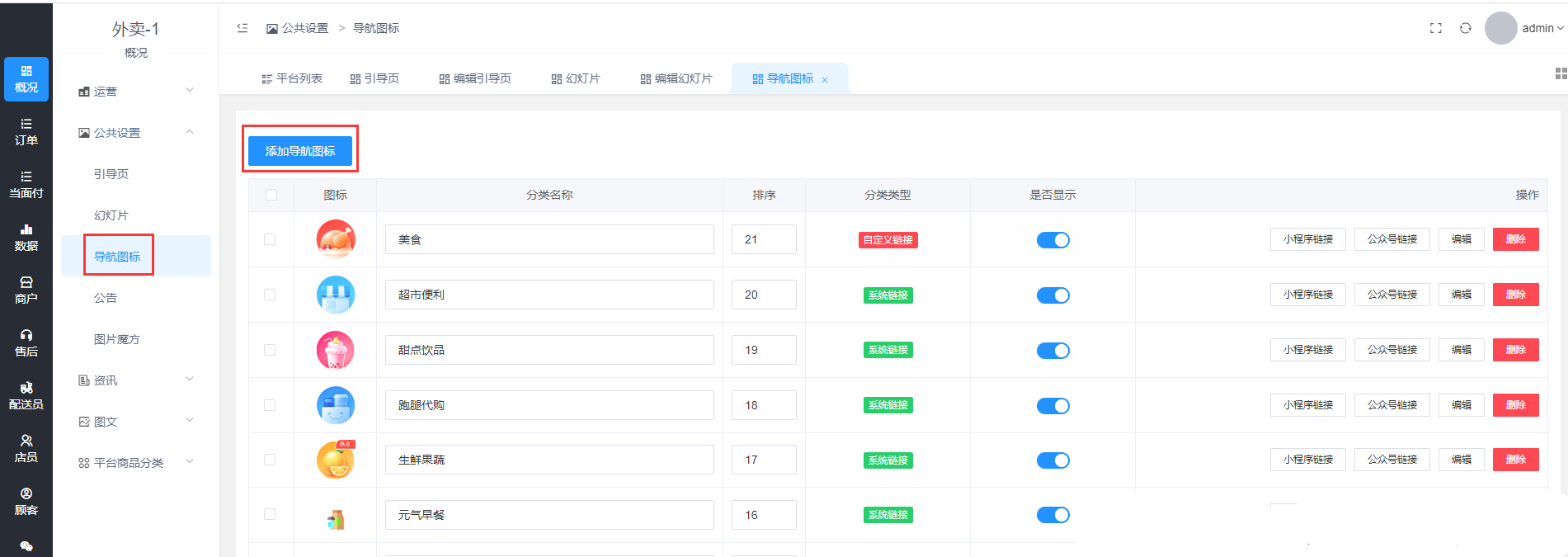Open the 当面付 sidebar icon
The width and height of the screenshot is (1568, 557).
(x=26, y=185)
